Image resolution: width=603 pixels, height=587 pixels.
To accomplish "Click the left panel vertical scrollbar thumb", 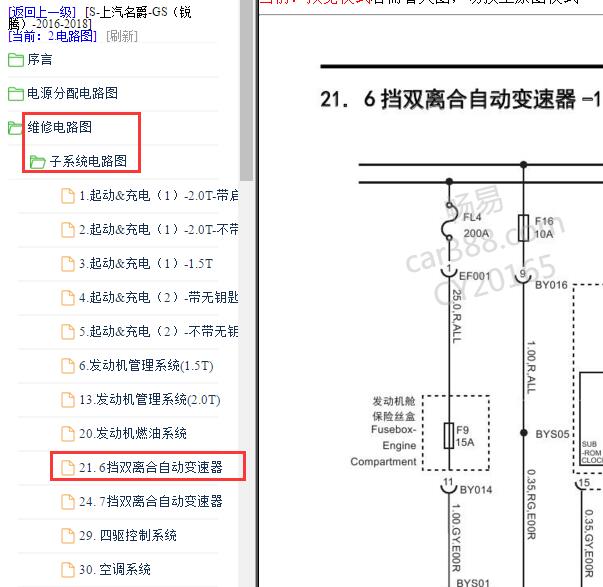I will pos(246,90).
